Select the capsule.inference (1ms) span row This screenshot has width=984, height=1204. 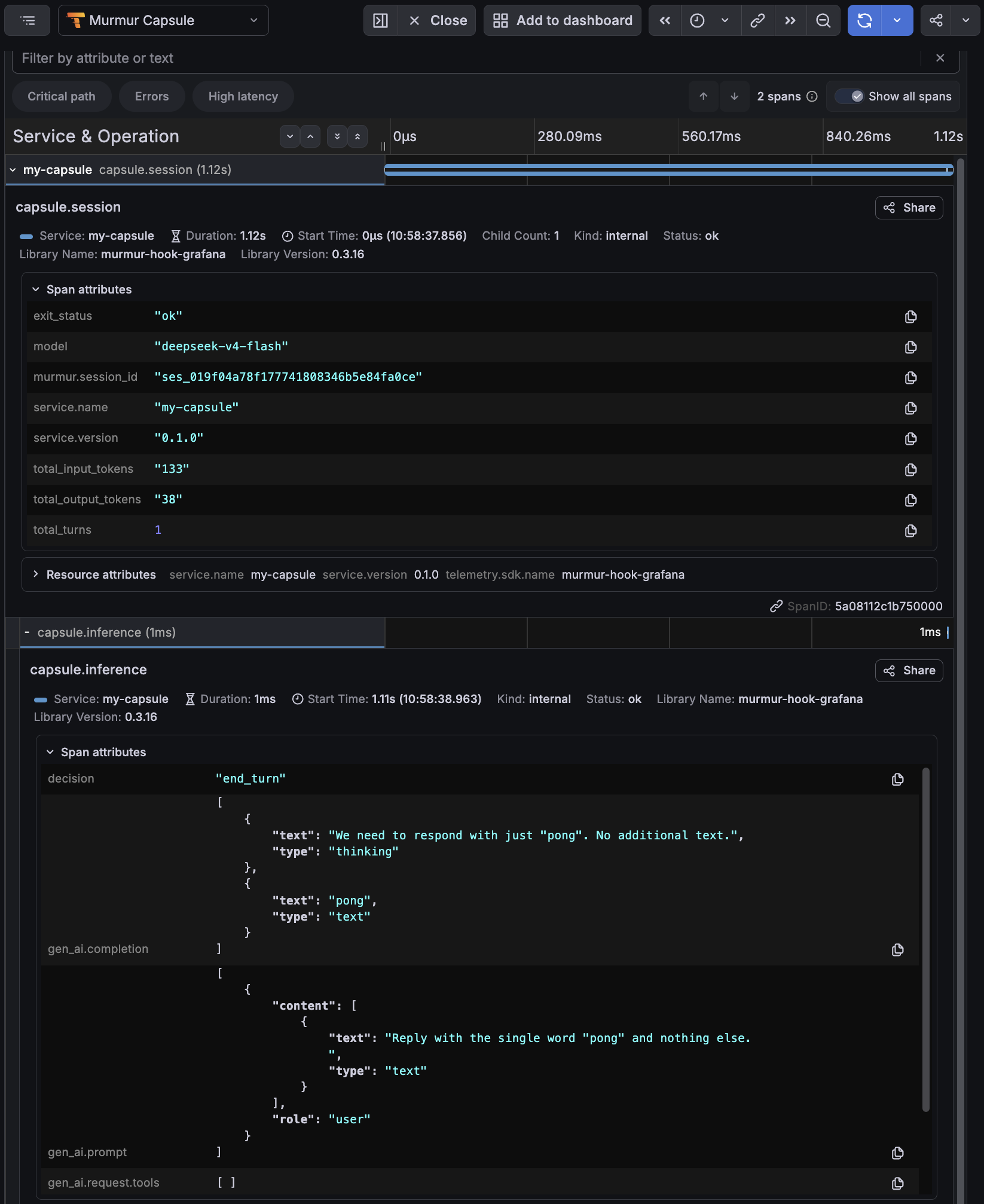pos(202,632)
